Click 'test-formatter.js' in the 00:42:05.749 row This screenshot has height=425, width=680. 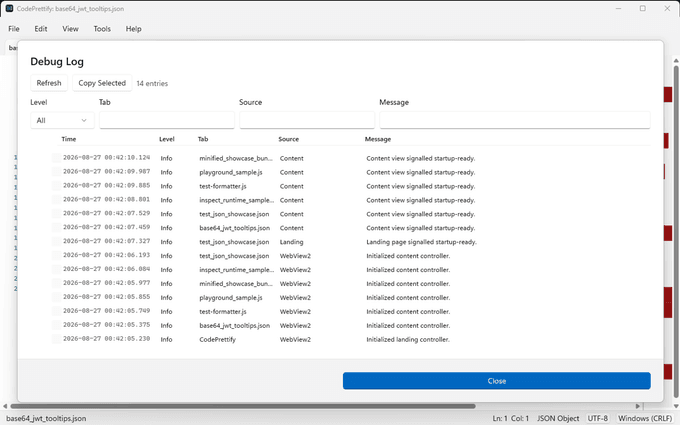pyautogui.click(x=223, y=311)
